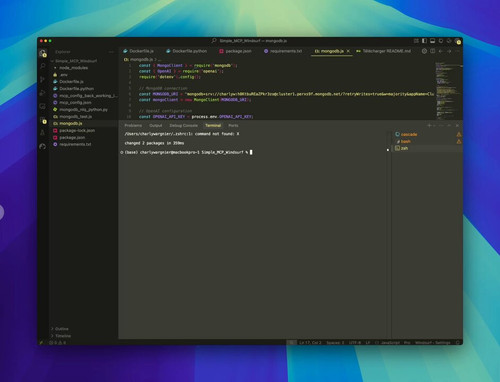This screenshot has height=382, width=500.
Task: Open the Testing flask icon in the activity bar
Action: click(43, 133)
